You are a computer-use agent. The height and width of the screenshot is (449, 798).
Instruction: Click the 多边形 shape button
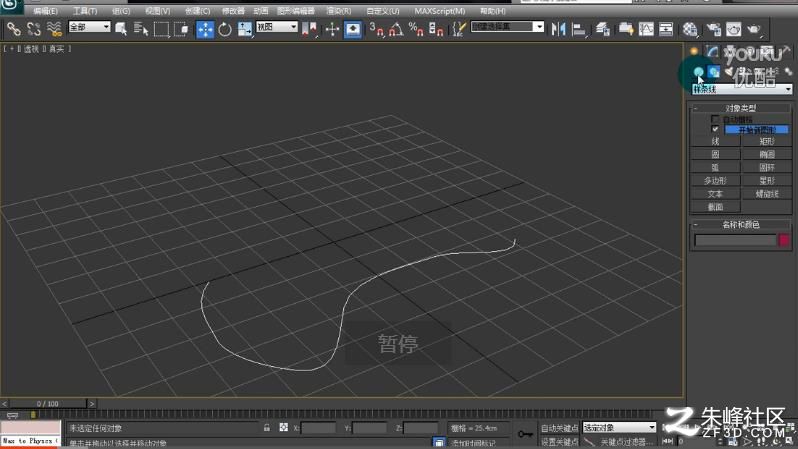coord(716,181)
